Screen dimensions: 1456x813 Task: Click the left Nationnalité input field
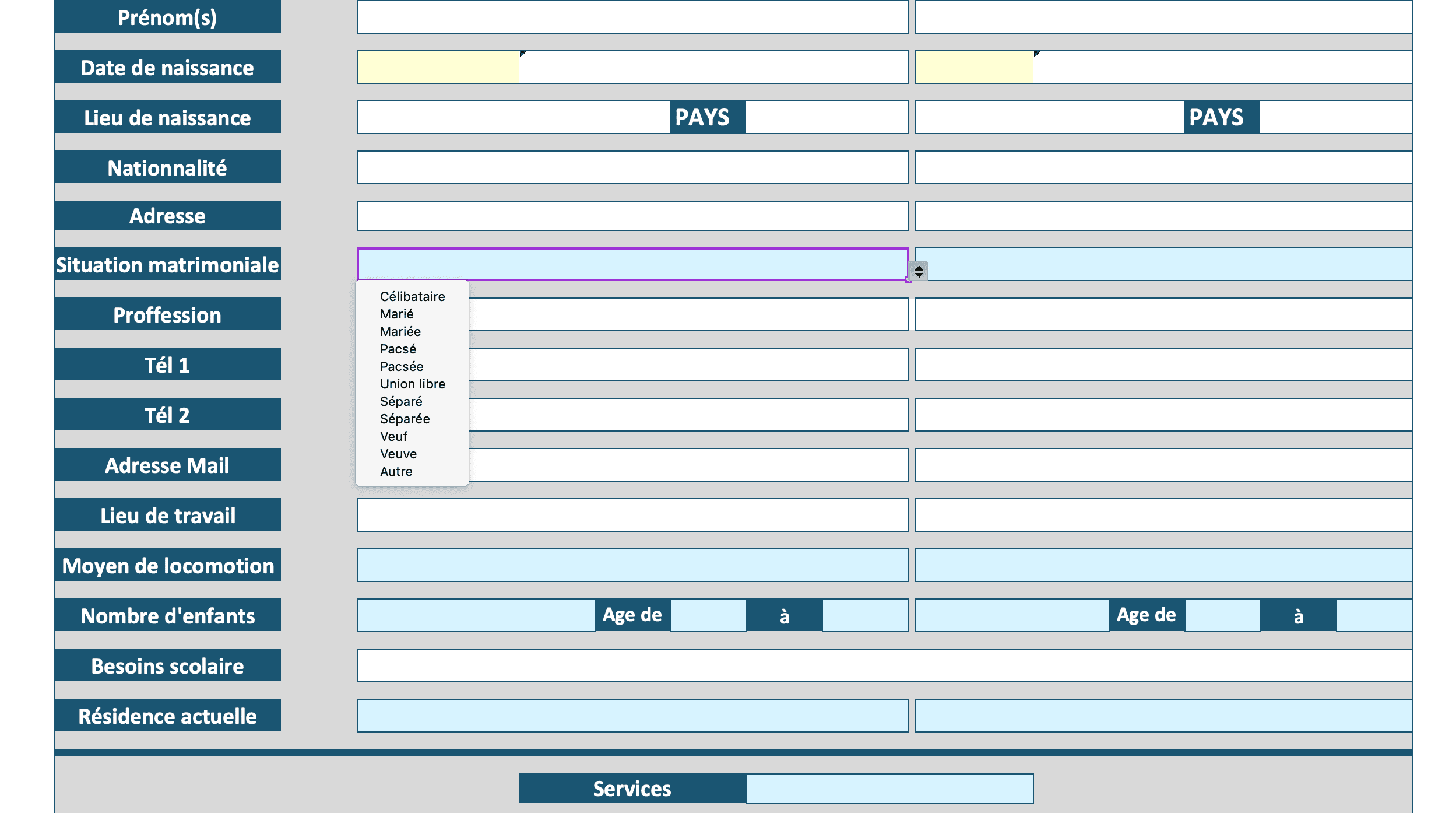click(x=632, y=167)
